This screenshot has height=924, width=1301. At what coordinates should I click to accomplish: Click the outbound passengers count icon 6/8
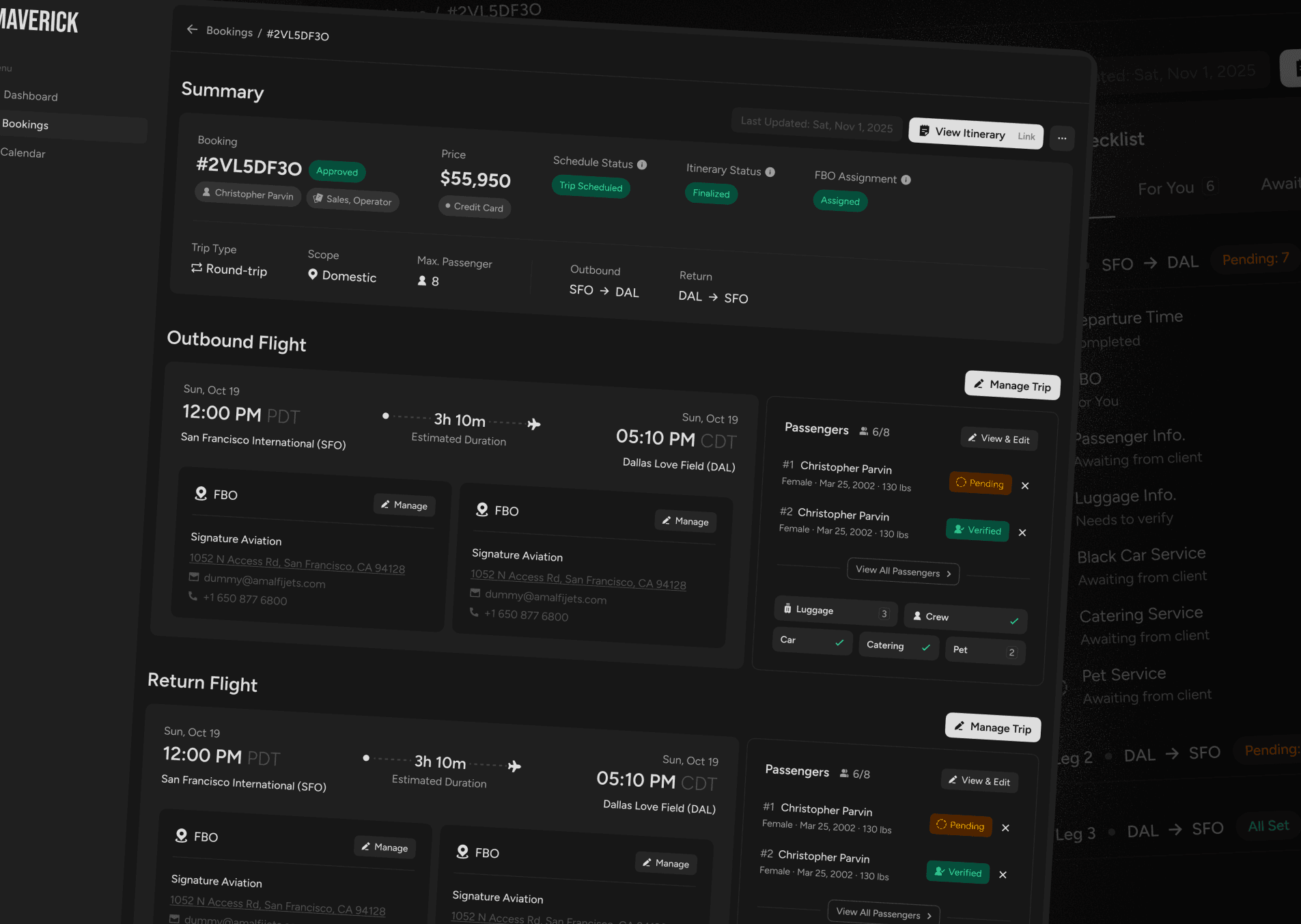pos(864,431)
